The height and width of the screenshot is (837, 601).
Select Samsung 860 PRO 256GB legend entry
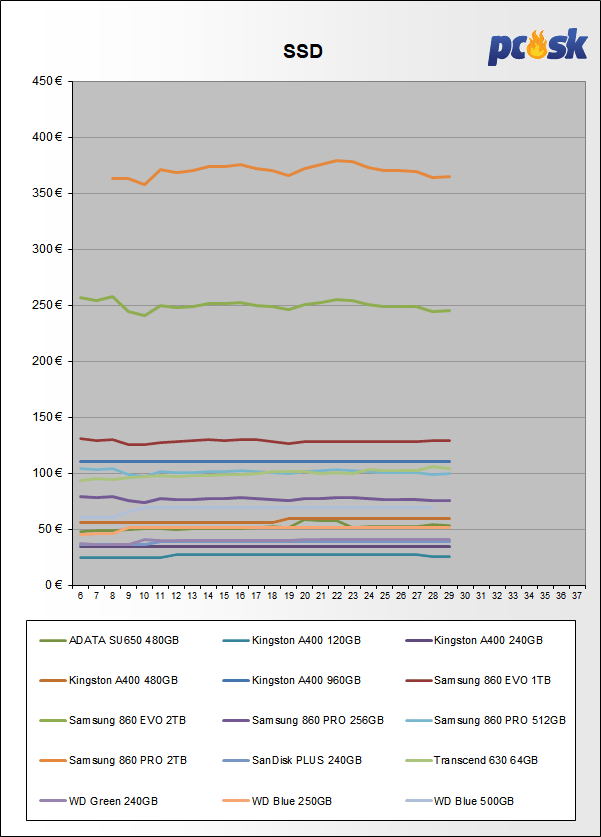click(x=303, y=720)
